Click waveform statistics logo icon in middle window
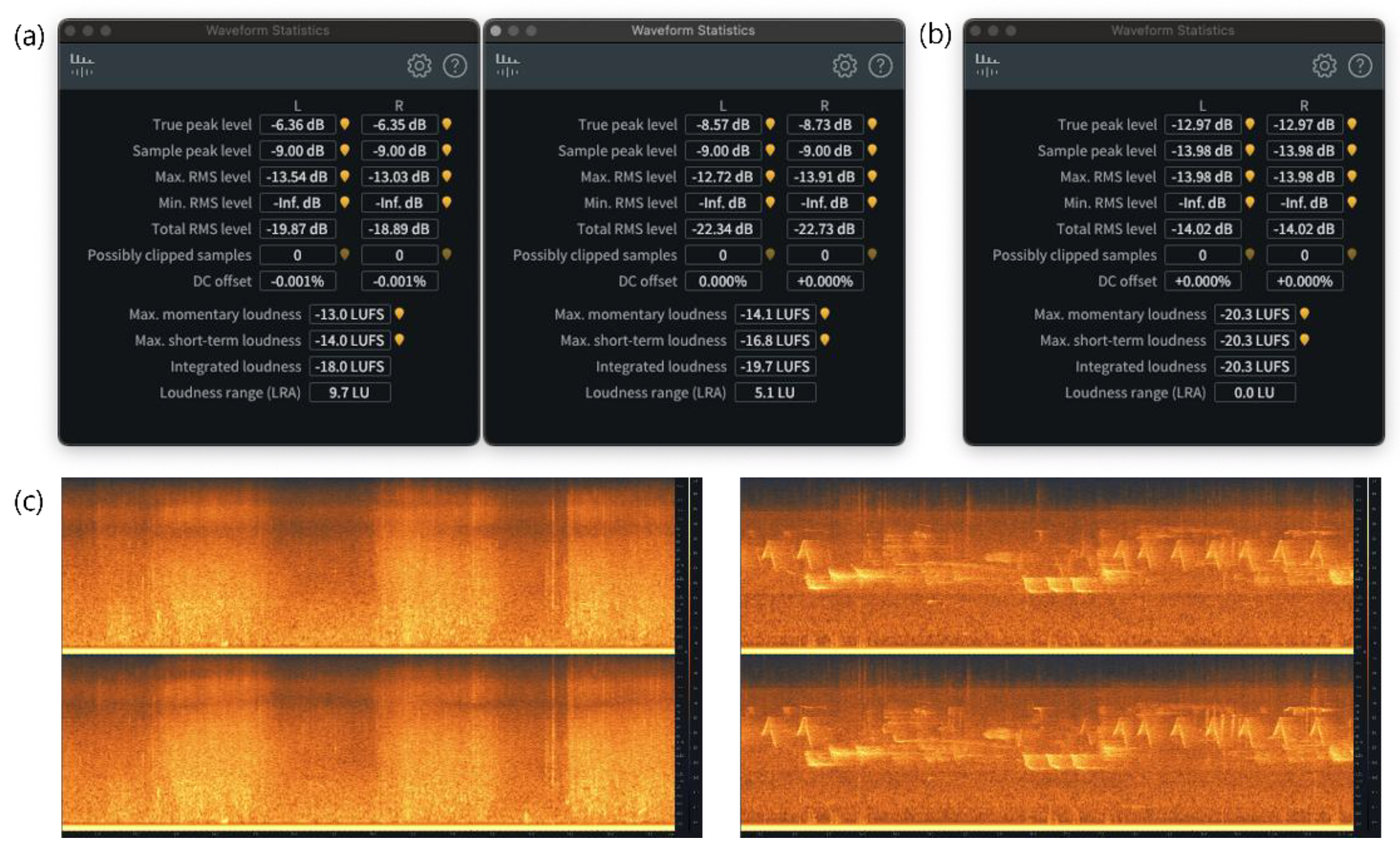Viewport: 1400px width, 849px height. (507, 65)
